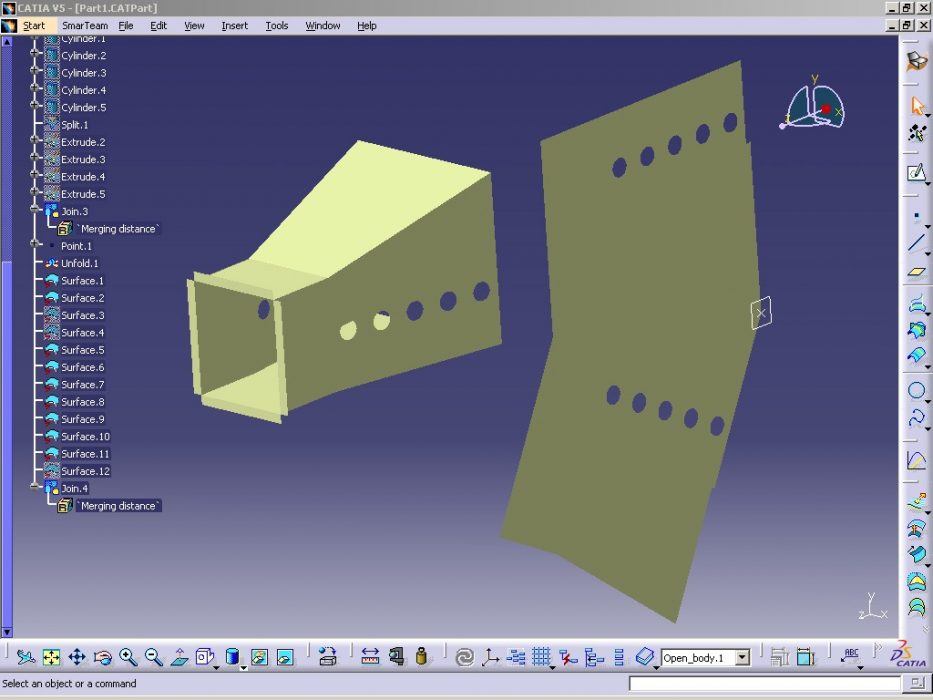Select the Fit All In view icon

click(51, 657)
